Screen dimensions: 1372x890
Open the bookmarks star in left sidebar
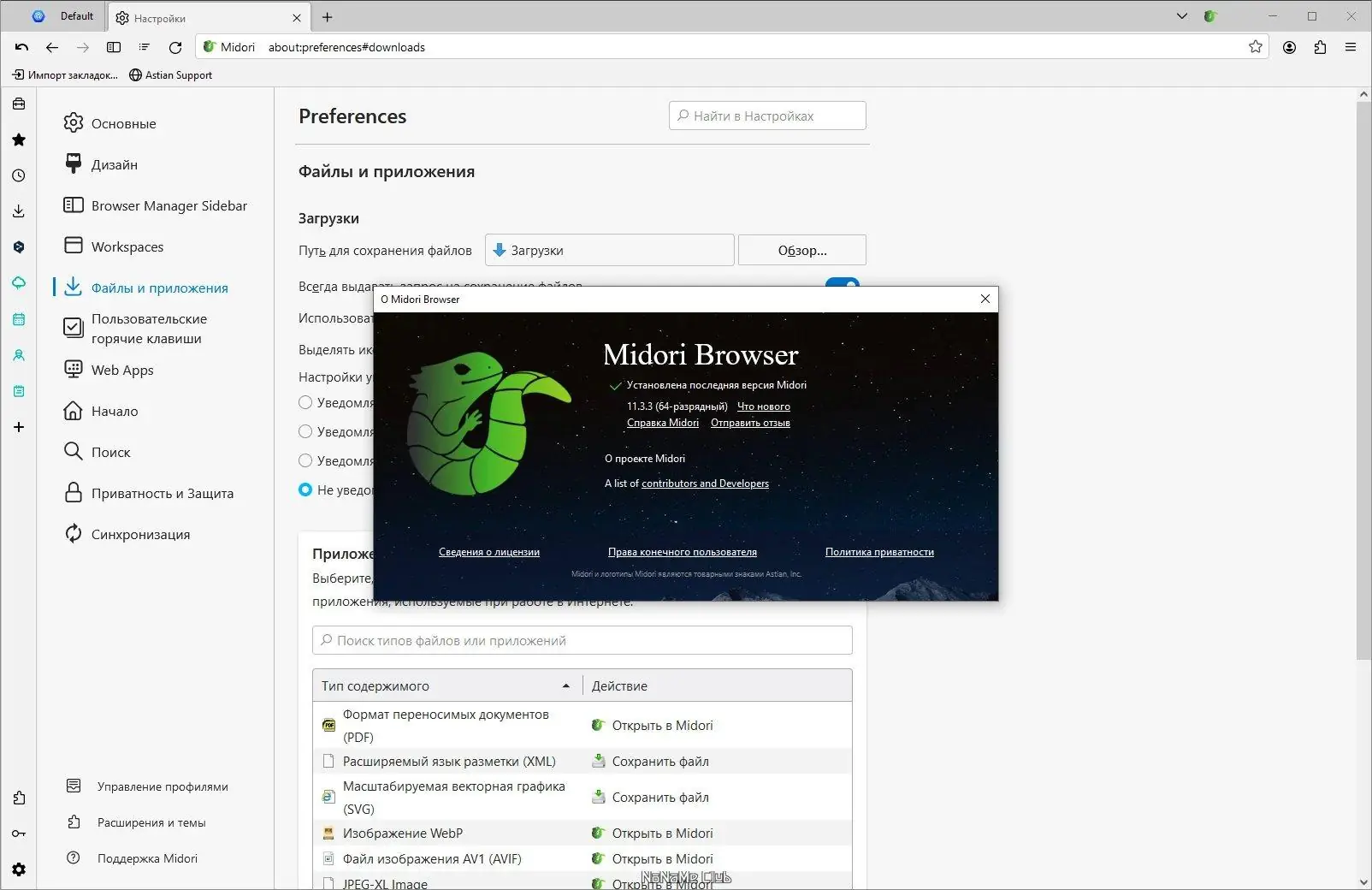(x=19, y=139)
